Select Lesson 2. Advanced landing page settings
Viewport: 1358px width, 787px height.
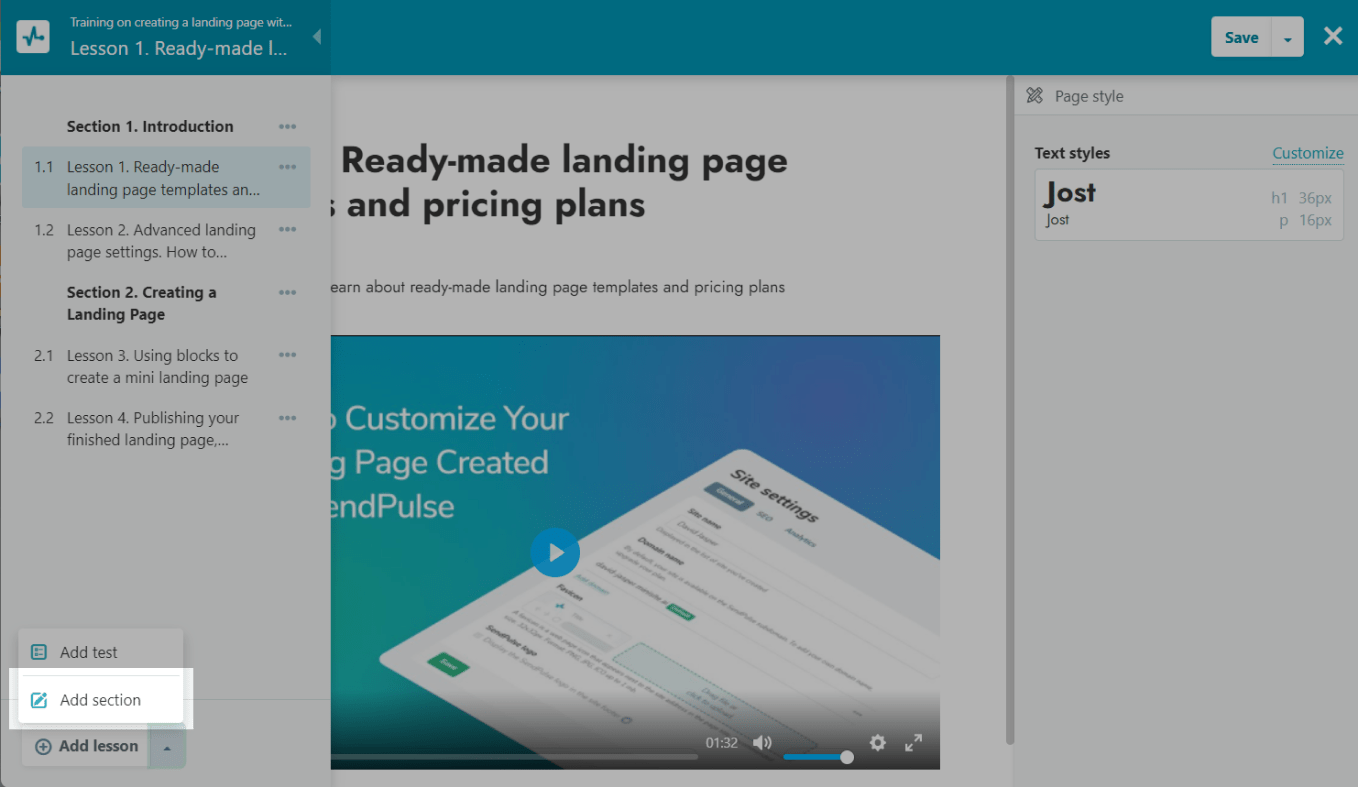click(160, 241)
